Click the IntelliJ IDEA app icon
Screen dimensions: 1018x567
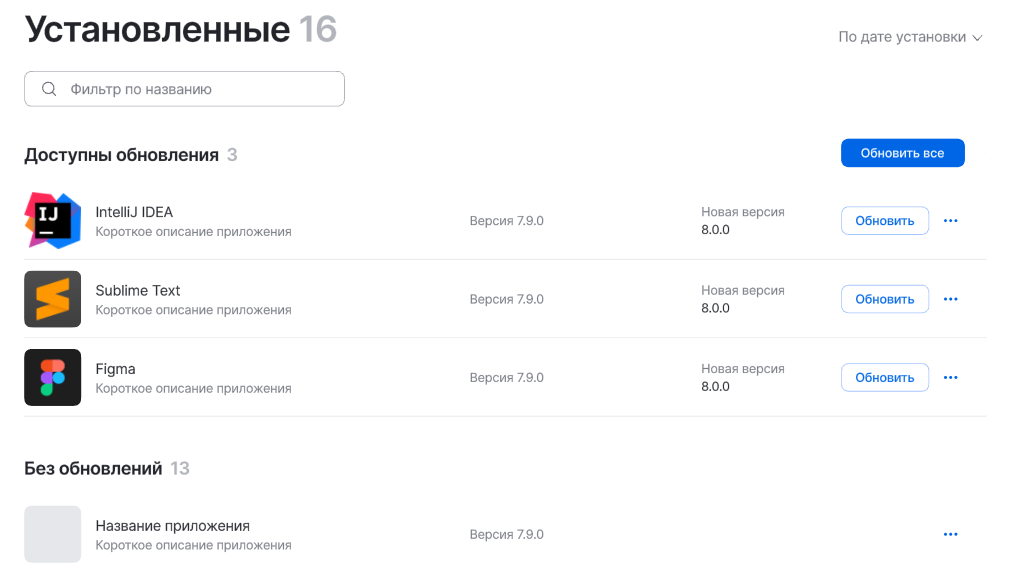point(52,220)
